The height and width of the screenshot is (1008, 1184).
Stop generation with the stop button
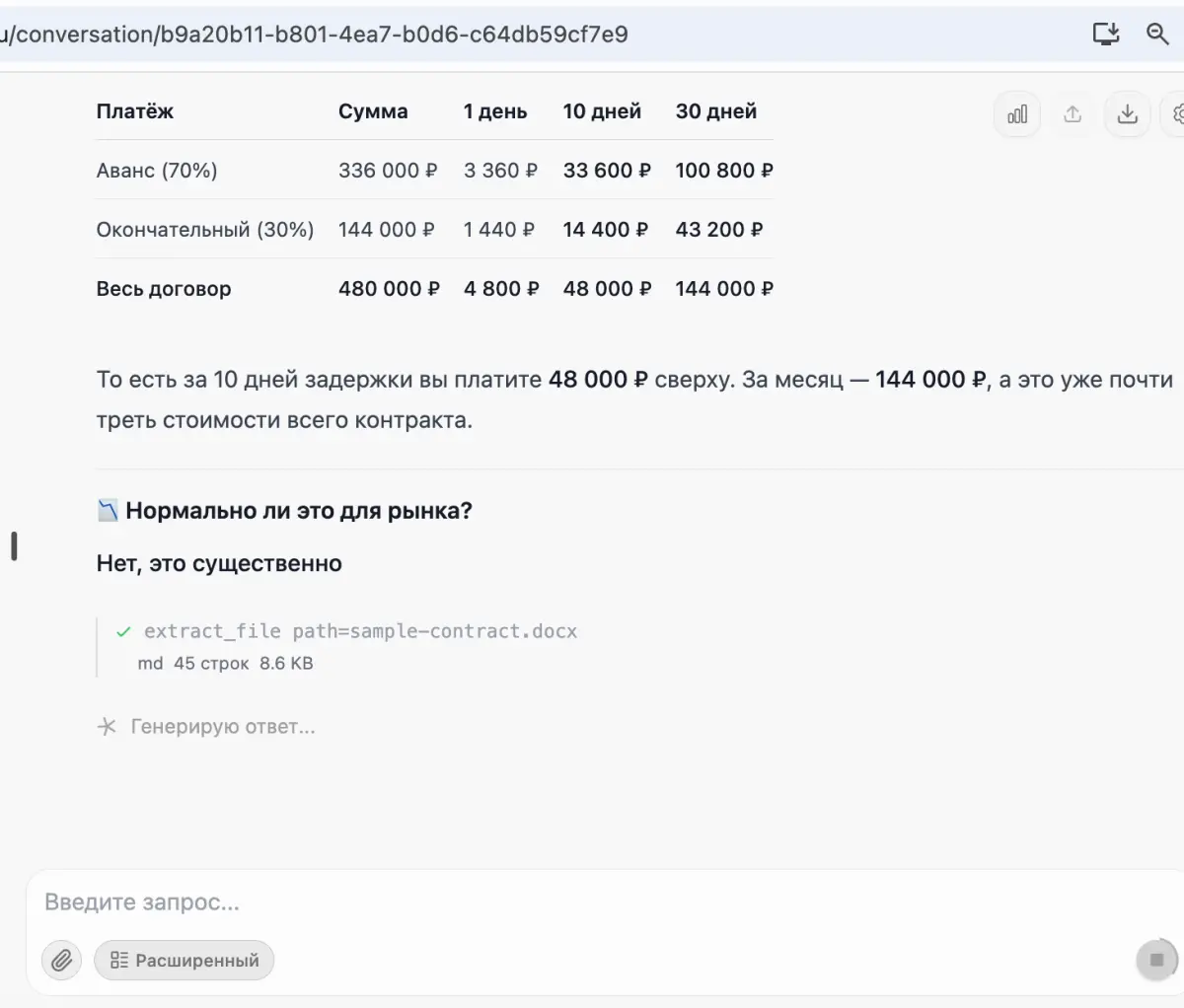pyautogui.click(x=1156, y=960)
